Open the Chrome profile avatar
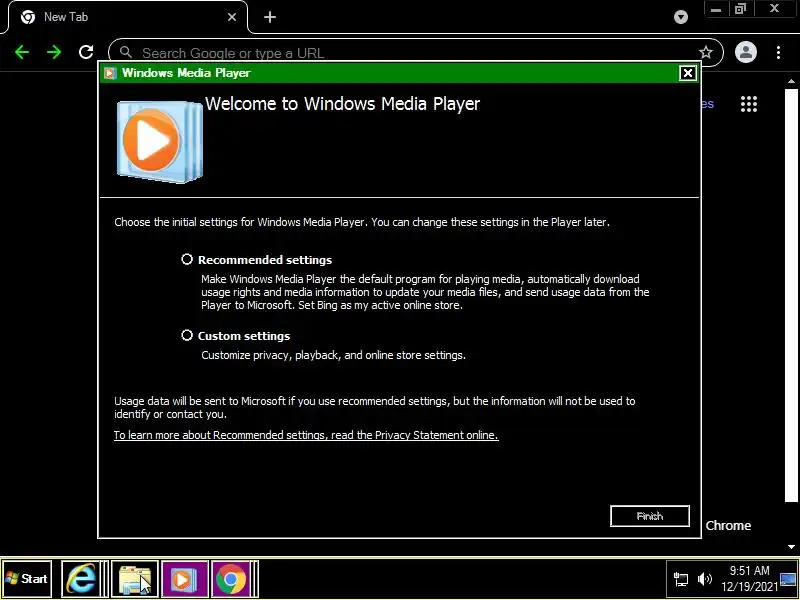Viewport: 800px width, 600px height. [745, 52]
